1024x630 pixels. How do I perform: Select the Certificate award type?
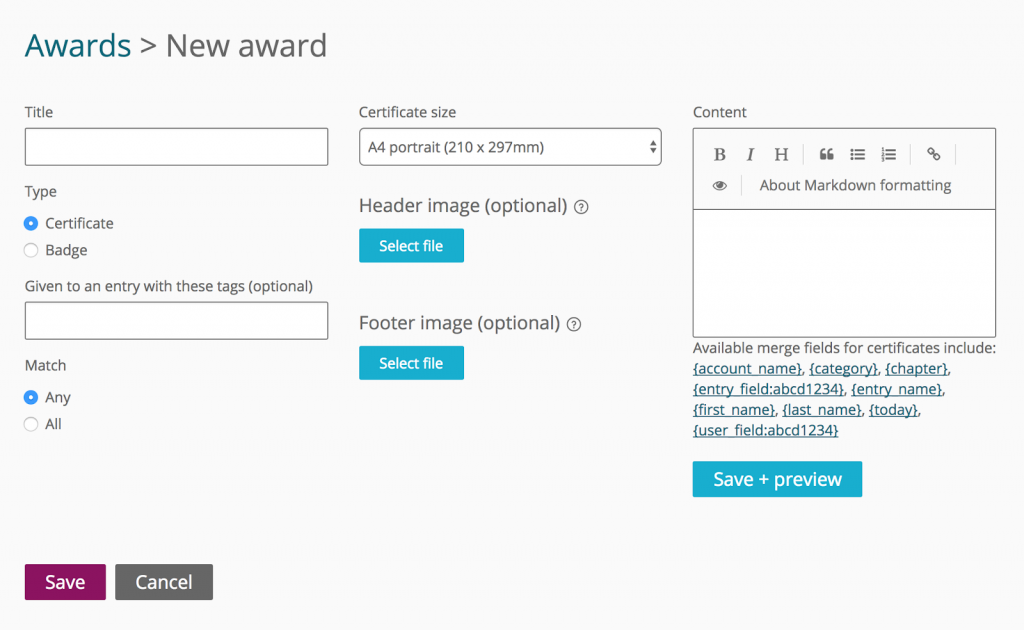click(x=30, y=223)
